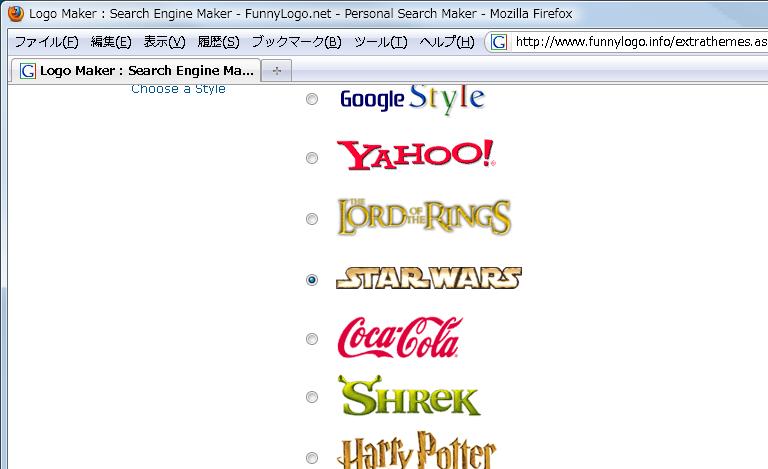Screen dimensions: 768x469
Task: Click the Lord of the Rings logo image
Action: (424, 217)
